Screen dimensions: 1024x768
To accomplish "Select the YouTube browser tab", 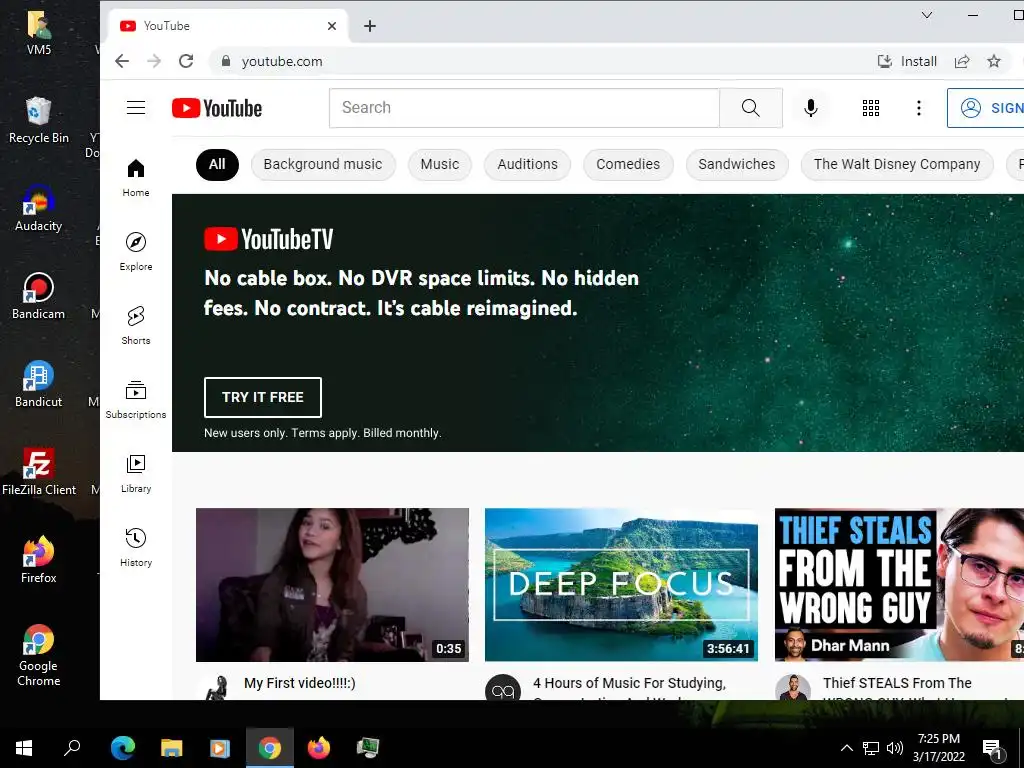I will [x=229, y=26].
